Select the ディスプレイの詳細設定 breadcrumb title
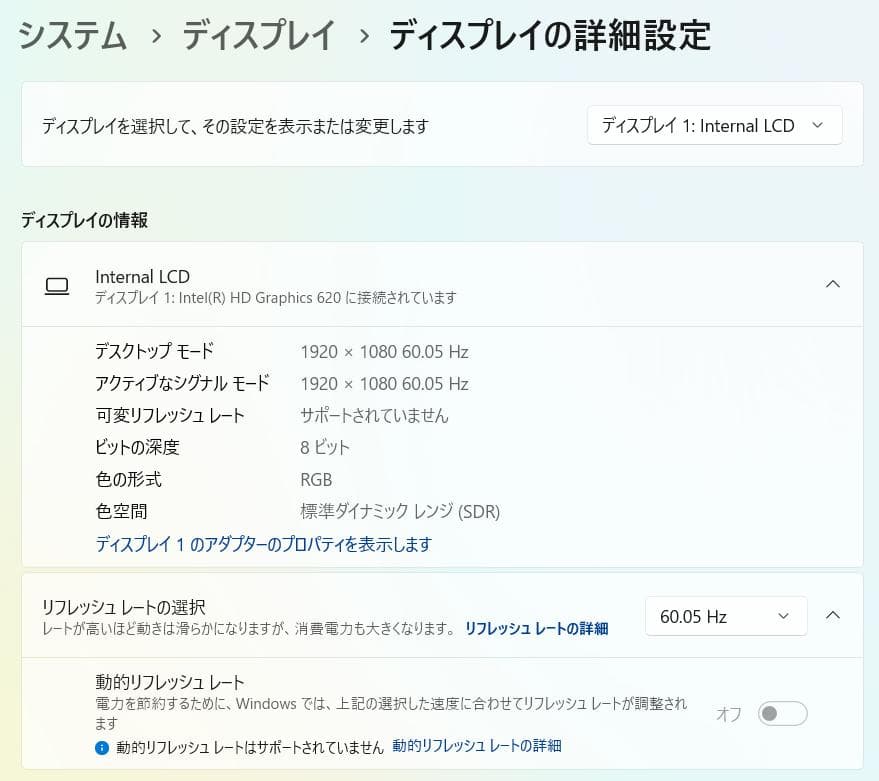 [550, 35]
